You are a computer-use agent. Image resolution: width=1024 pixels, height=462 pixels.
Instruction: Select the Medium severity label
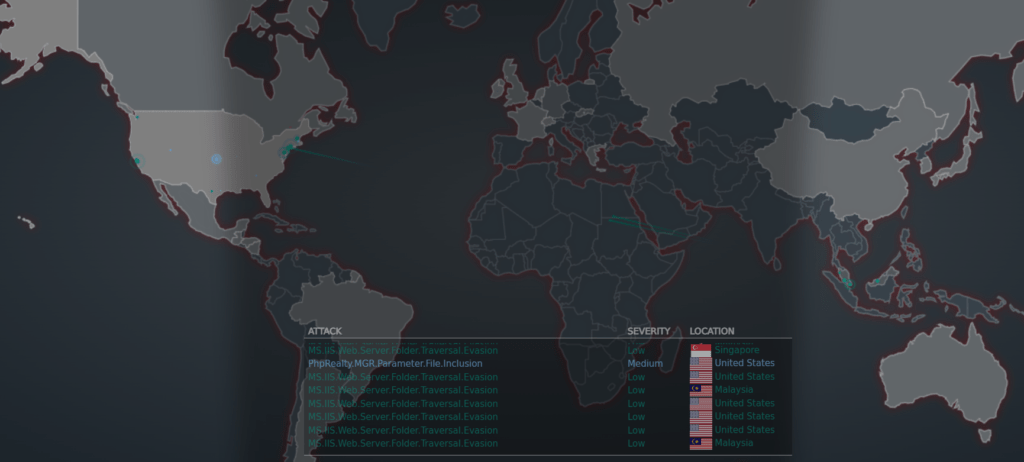click(645, 364)
